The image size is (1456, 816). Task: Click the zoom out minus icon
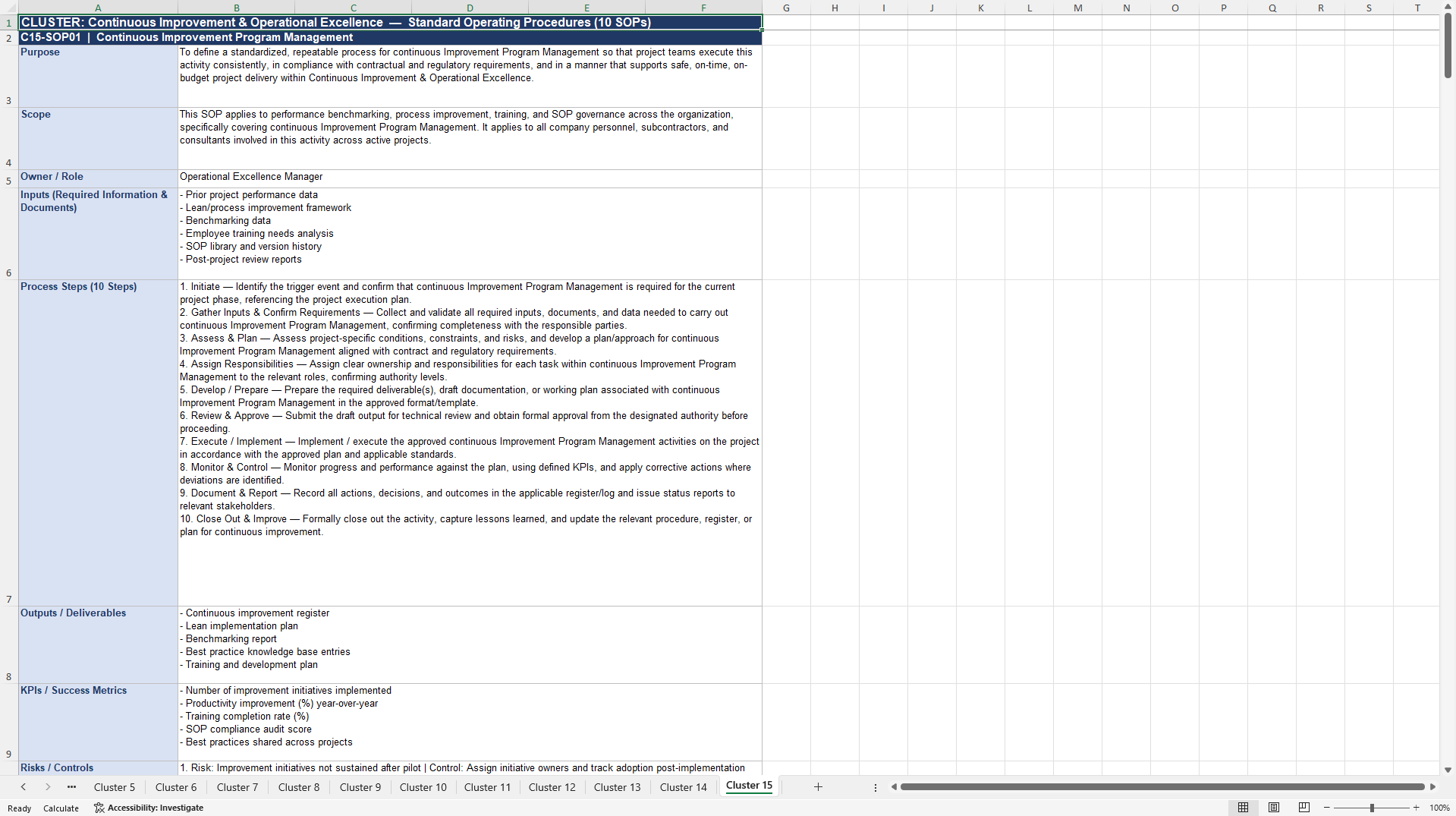[1327, 808]
